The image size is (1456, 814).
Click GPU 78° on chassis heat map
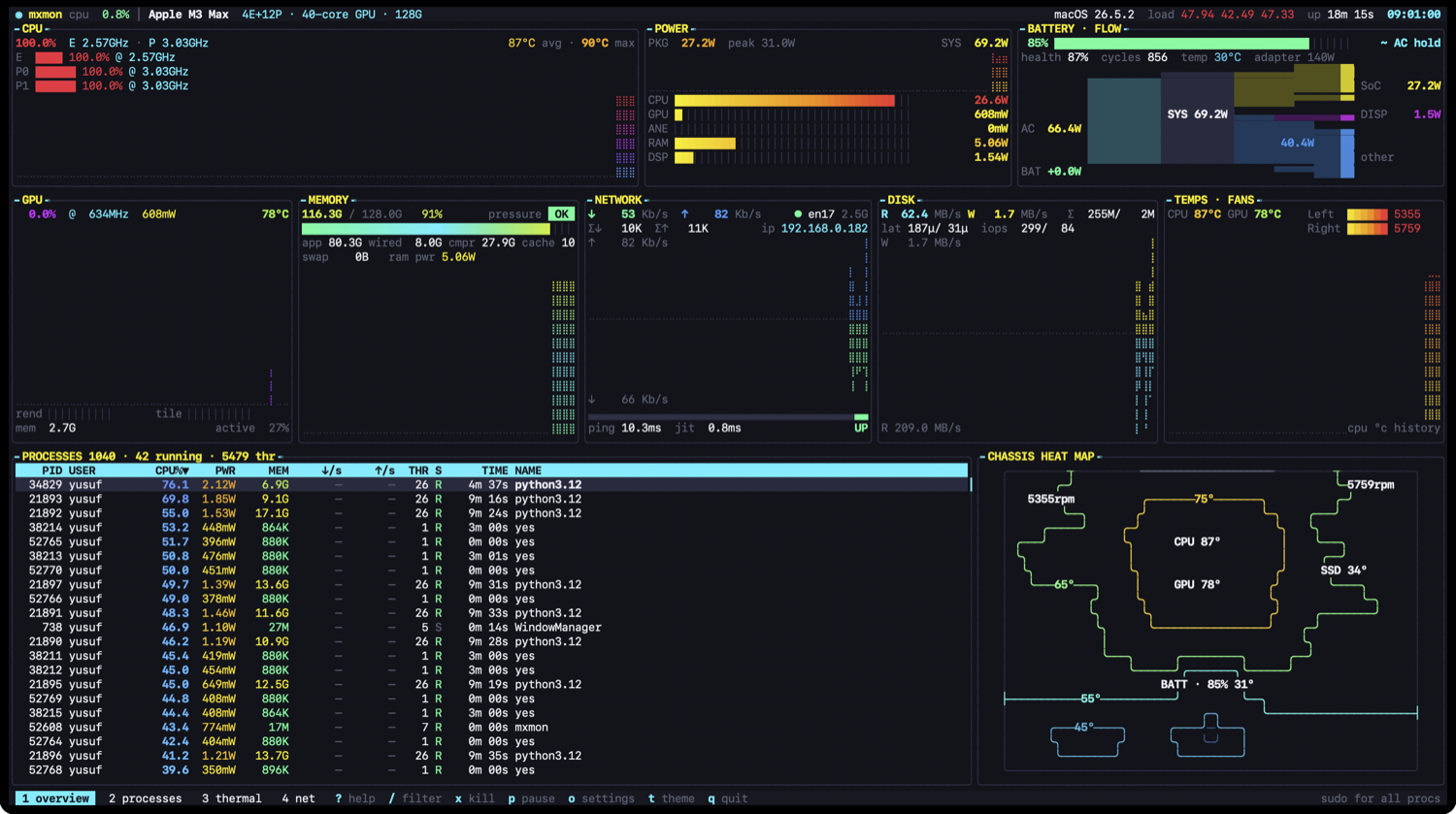point(1197,584)
